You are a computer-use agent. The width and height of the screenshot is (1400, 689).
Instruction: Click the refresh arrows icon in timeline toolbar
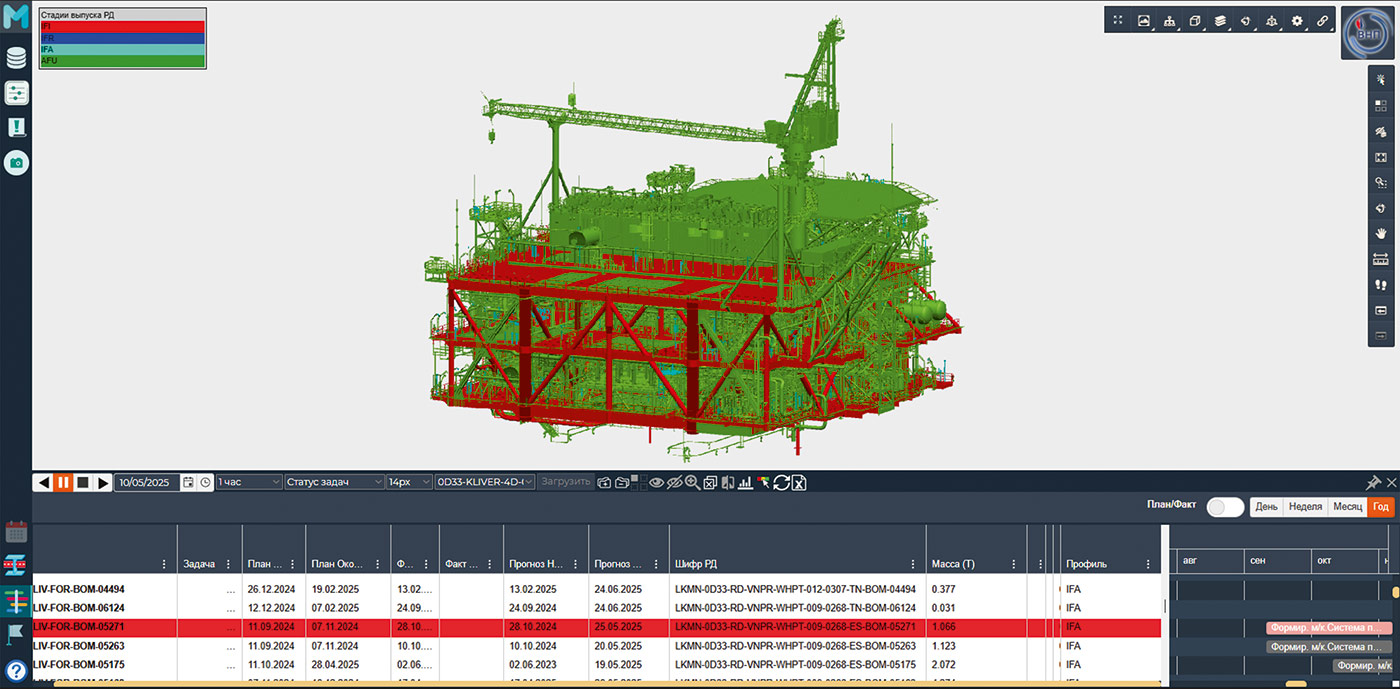781,482
